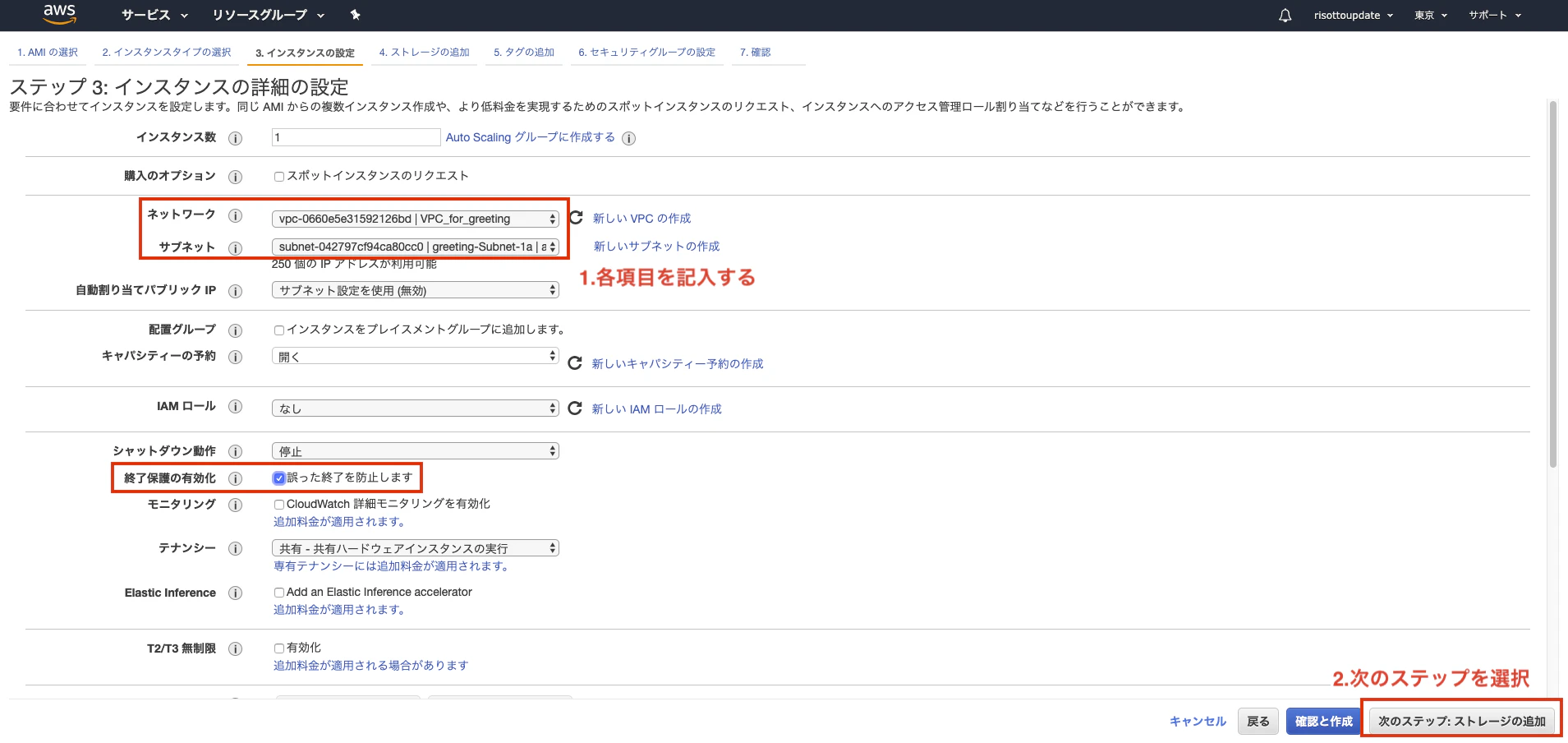
Task: Click the pin shortcut icon in header
Action: tap(355, 15)
